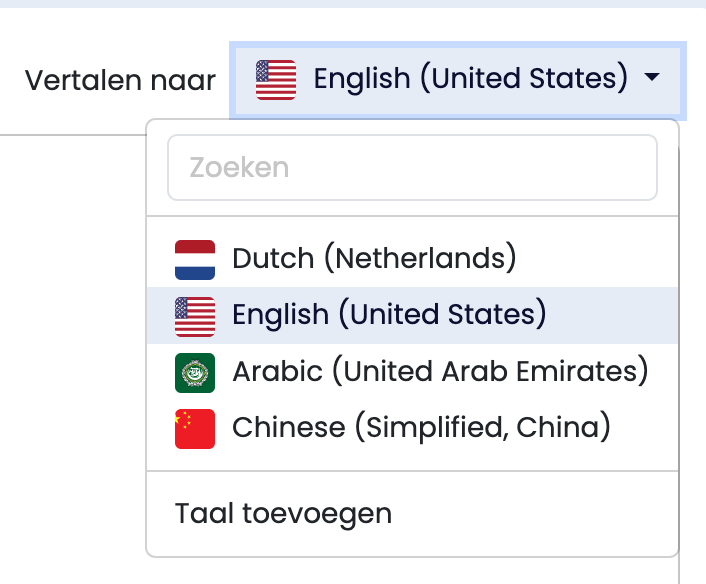Click the Netherlands flag icon in the list

point(195,259)
